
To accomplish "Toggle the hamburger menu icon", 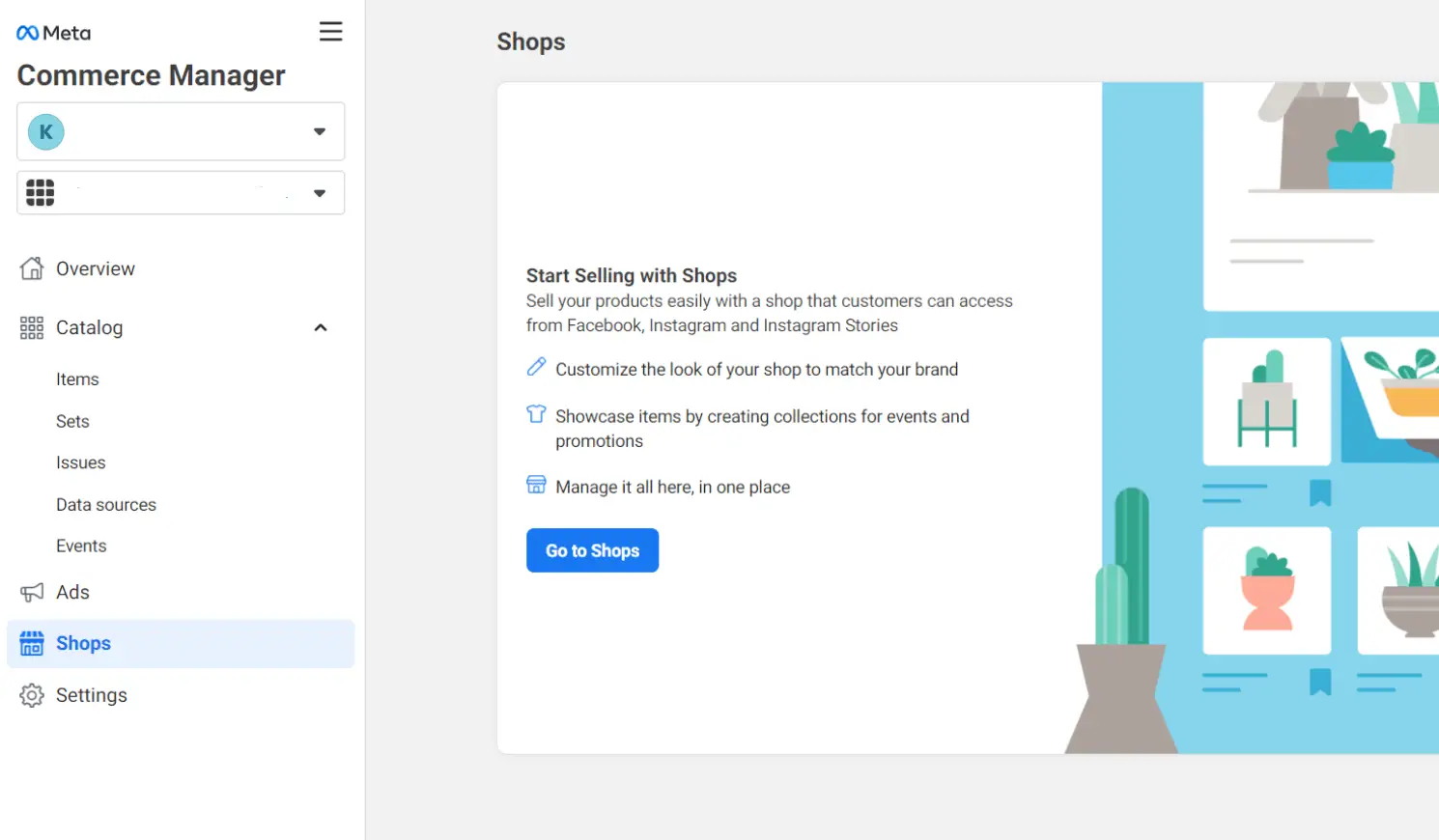I will [x=330, y=32].
